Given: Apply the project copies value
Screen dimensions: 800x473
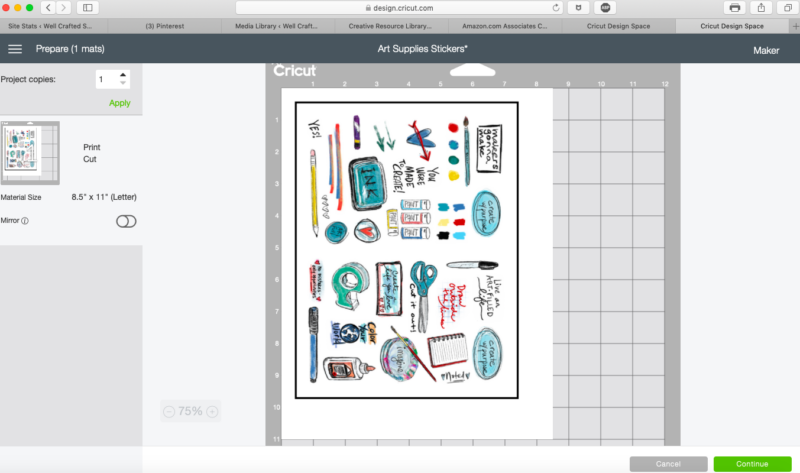Looking at the screenshot, I should tap(119, 103).
